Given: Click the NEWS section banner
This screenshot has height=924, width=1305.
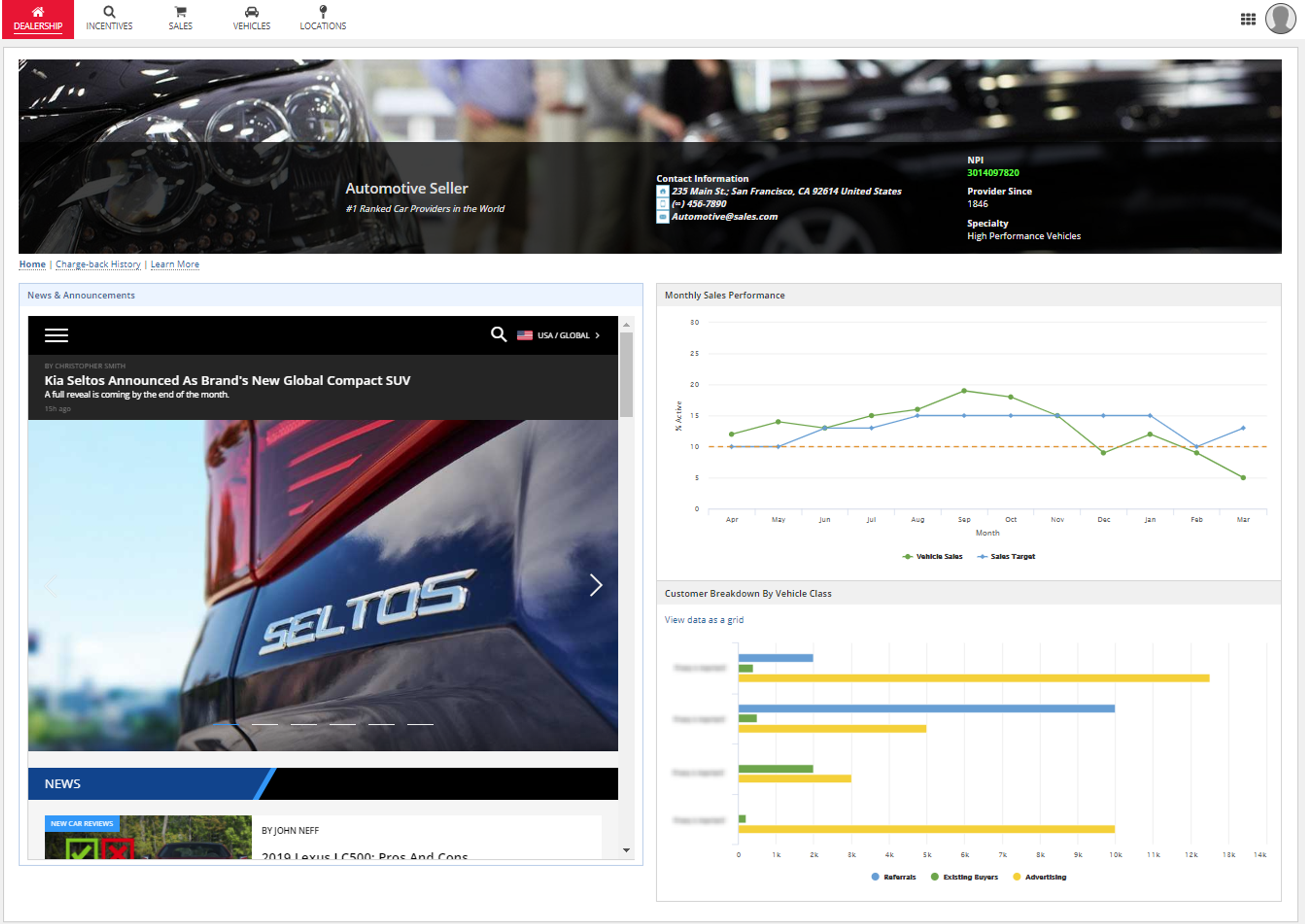Looking at the screenshot, I should click(x=323, y=783).
